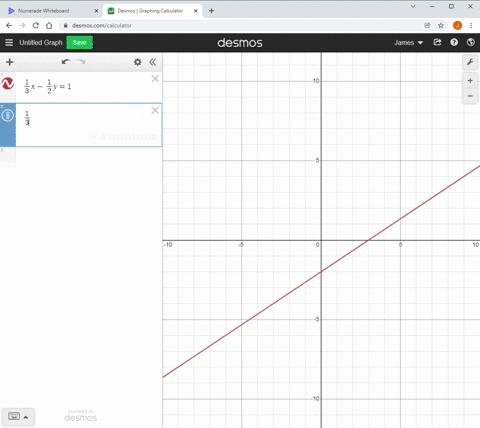Reload the current page
The image size is (480, 428).
click(36, 25)
